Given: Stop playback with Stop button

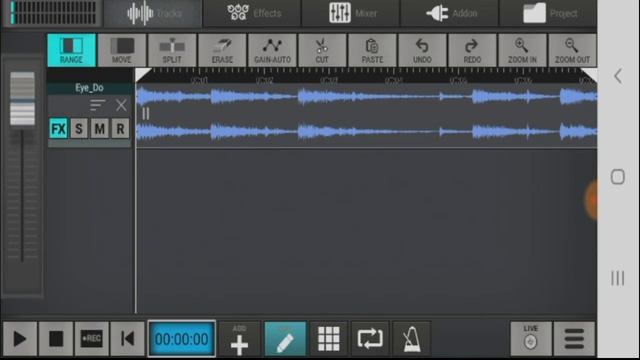Looking at the screenshot, I should pyautogui.click(x=56, y=339).
